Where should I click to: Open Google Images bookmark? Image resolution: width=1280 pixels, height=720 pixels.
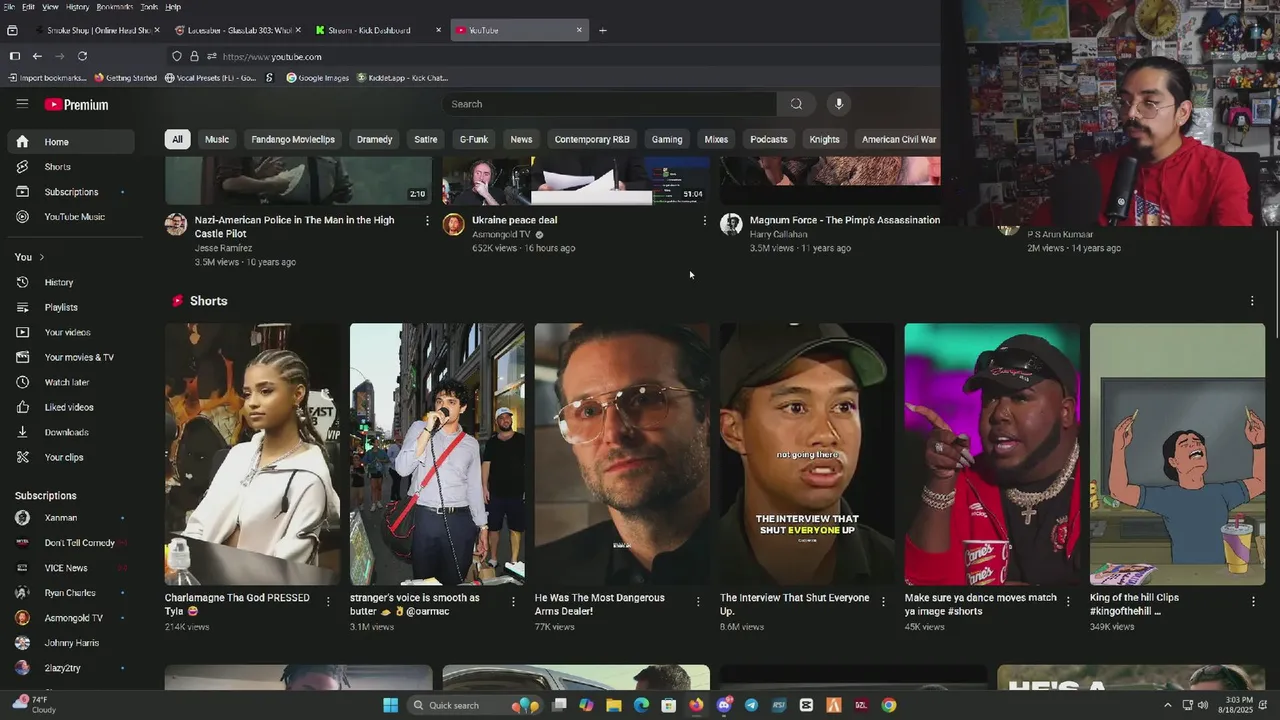pos(317,78)
